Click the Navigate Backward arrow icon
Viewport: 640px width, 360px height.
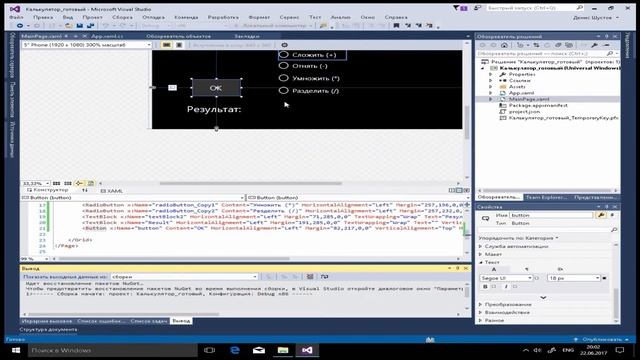coord(19,26)
